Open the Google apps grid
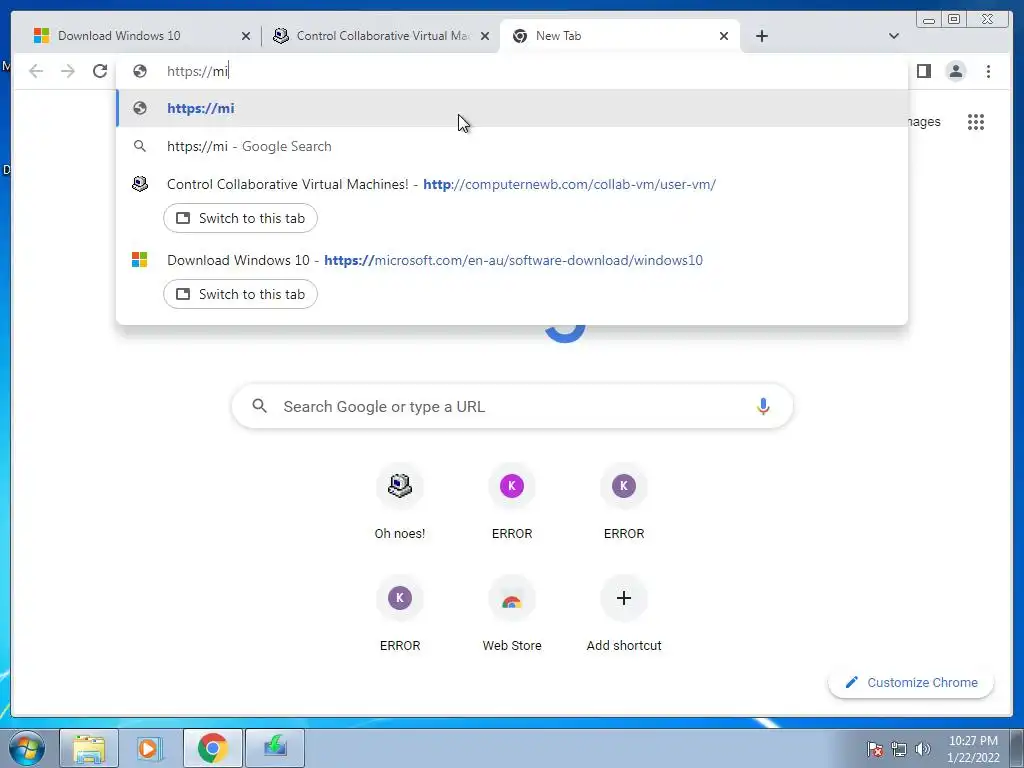1024x768 pixels. coord(976,122)
